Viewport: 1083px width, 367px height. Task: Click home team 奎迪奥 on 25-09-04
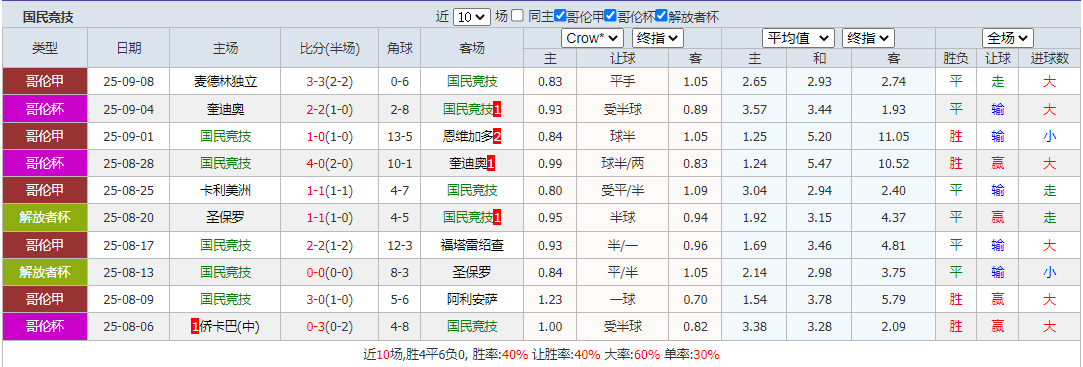coord(226,109)
